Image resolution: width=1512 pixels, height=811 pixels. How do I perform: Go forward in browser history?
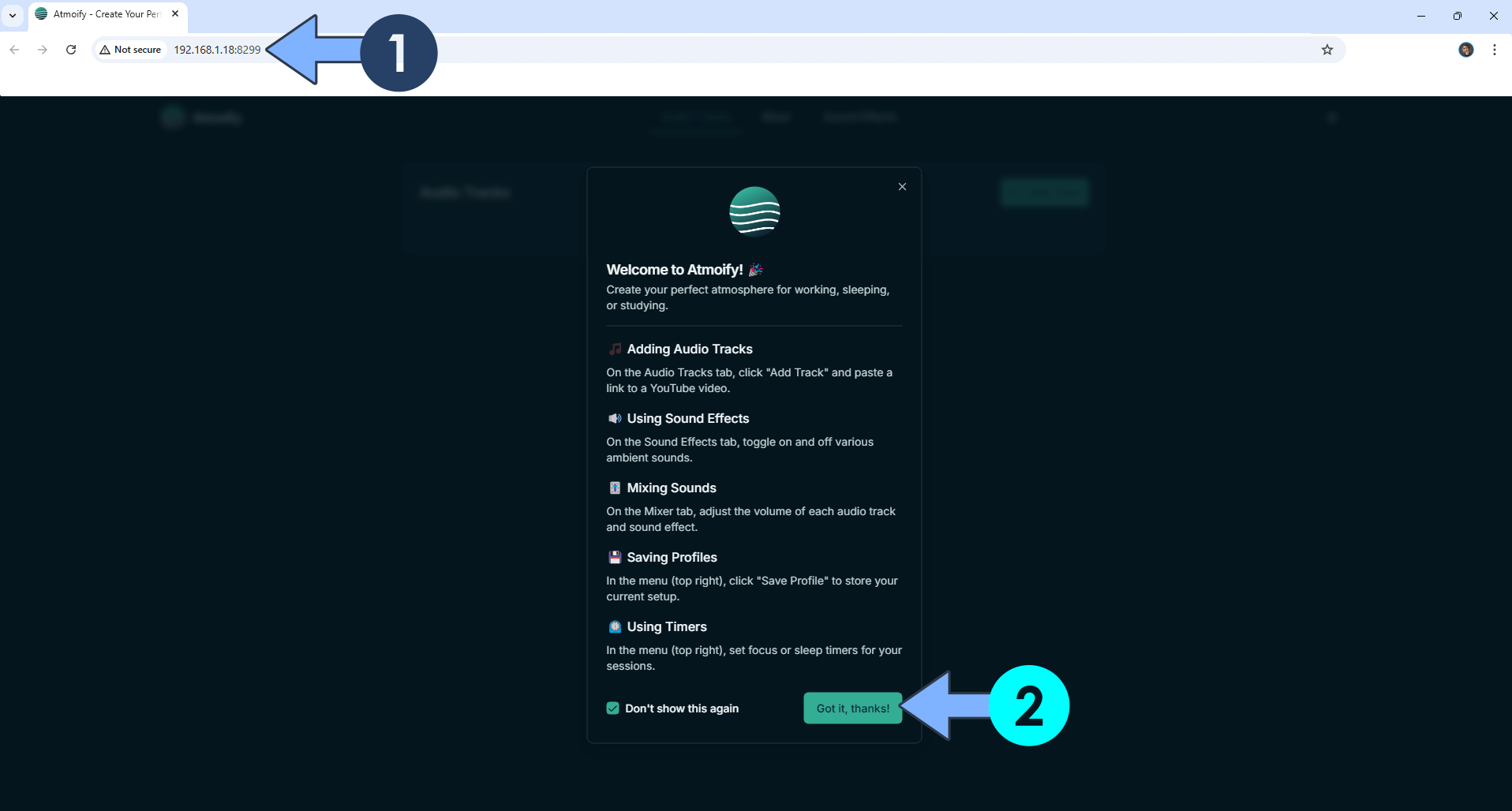43,50
